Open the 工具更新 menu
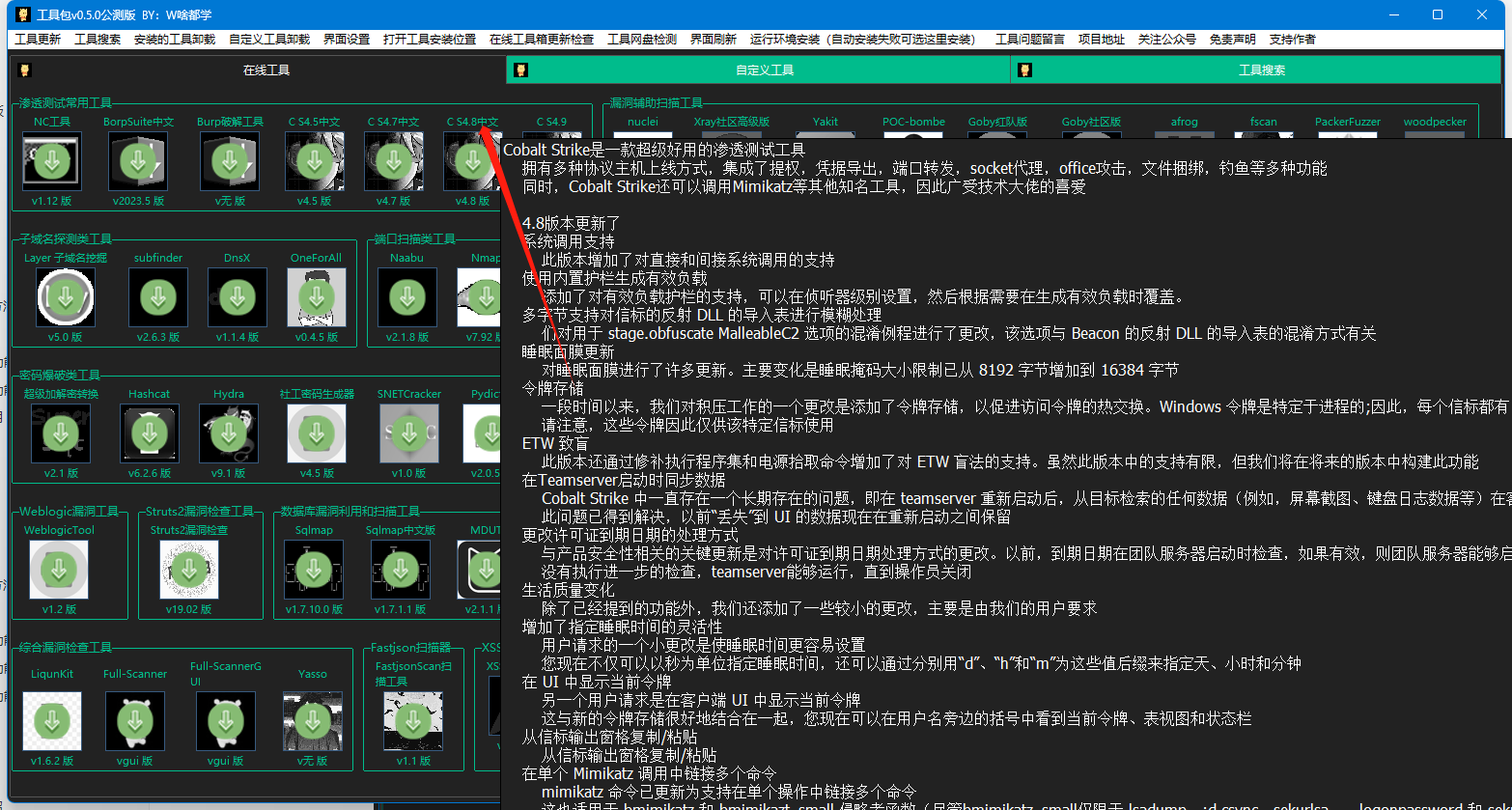 [x=38, y=40]
